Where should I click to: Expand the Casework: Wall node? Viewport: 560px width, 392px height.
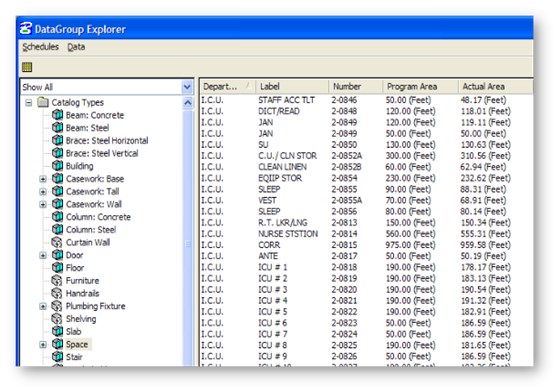[x=43, y=204]
